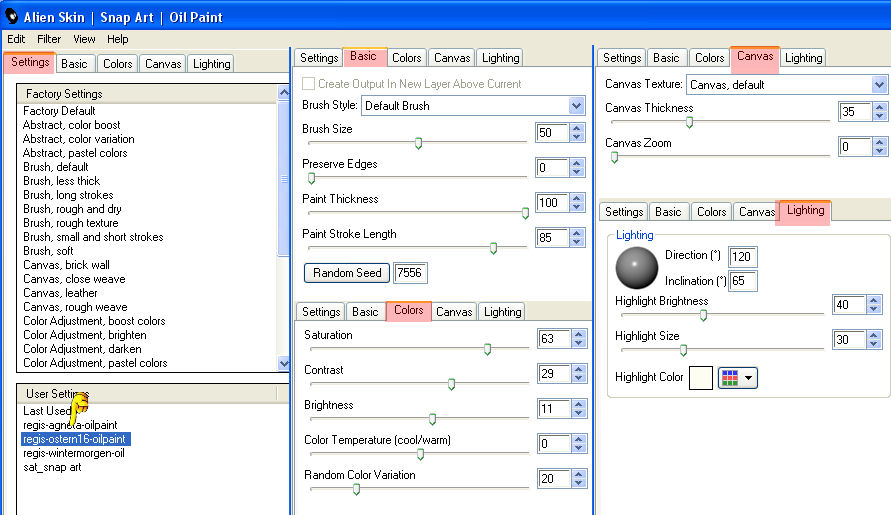Viewport: 891px width, 515px height.
Task: Select the regis-ostern16-oilpaint user setting
Action: pos(76,439)
